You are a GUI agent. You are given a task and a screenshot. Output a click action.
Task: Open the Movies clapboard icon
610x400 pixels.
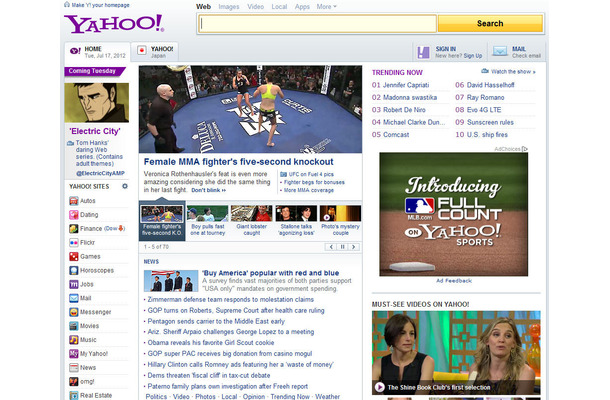pos(74,326)
